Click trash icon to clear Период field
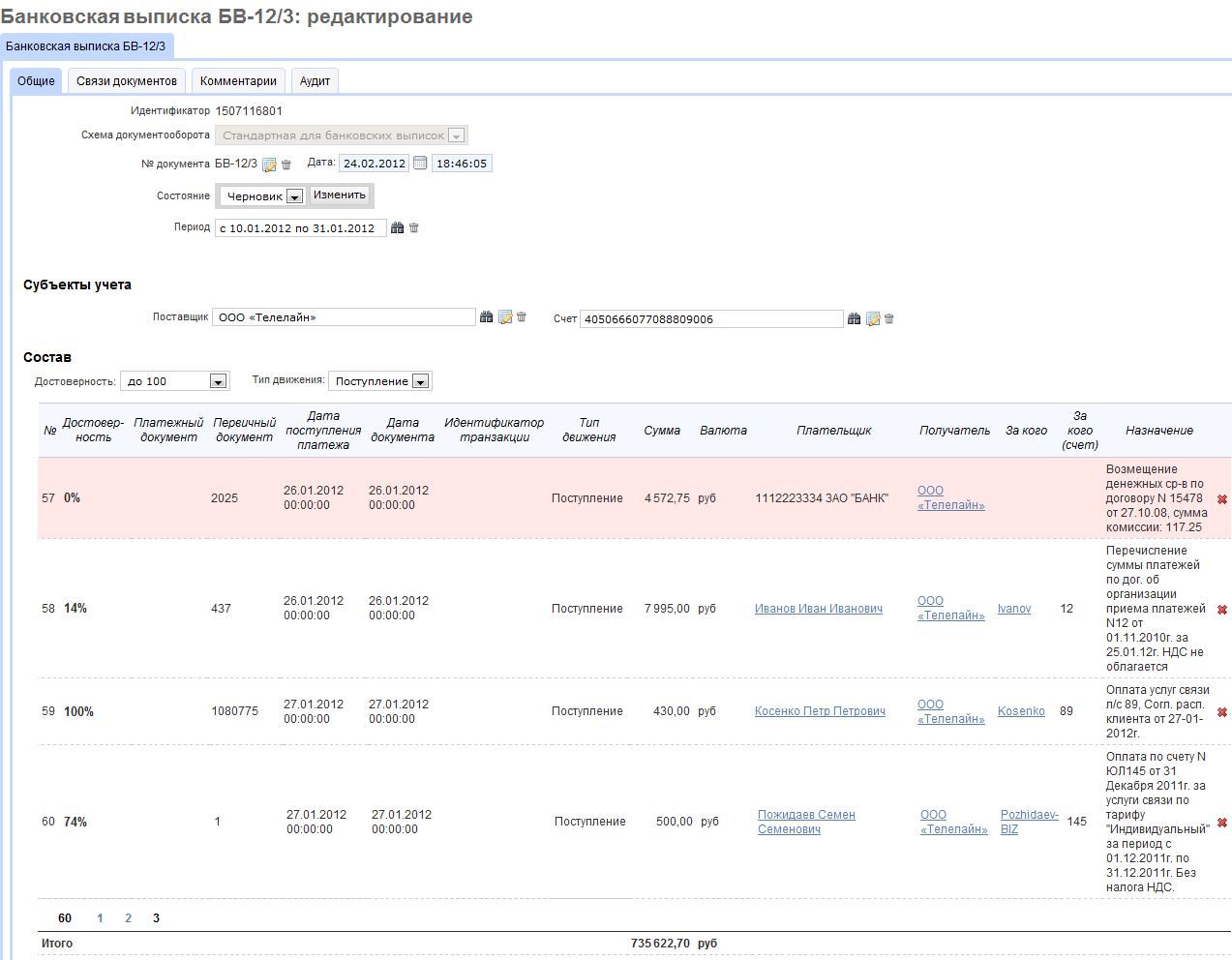 414,228
